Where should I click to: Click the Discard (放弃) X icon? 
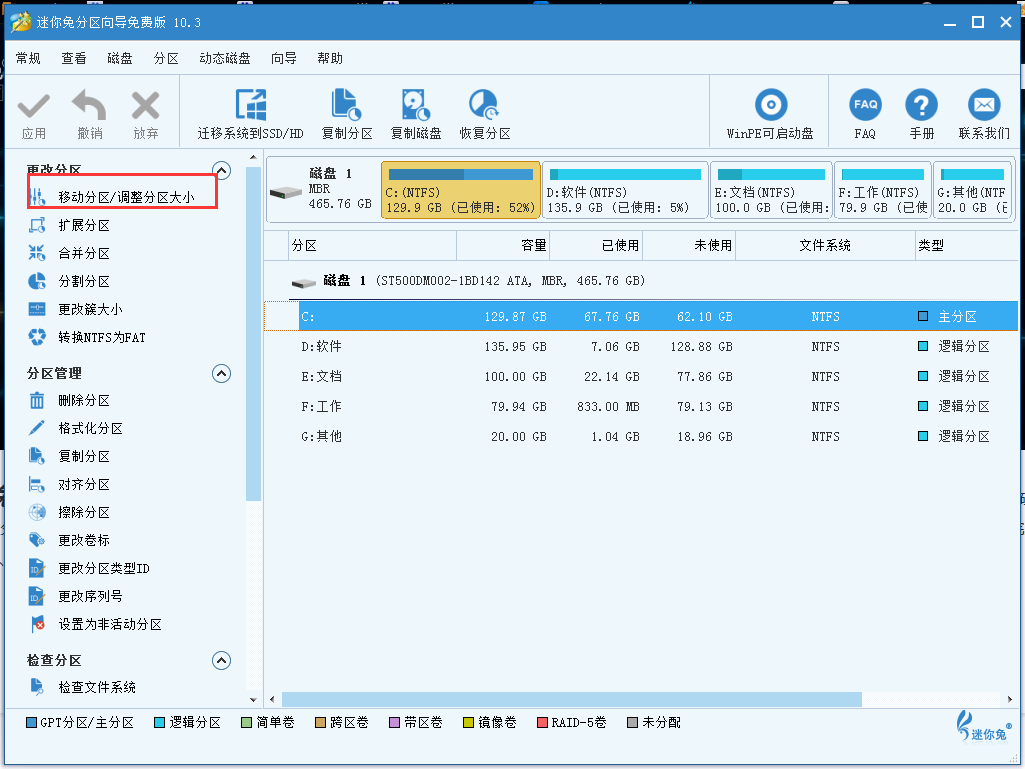[145, 106]
